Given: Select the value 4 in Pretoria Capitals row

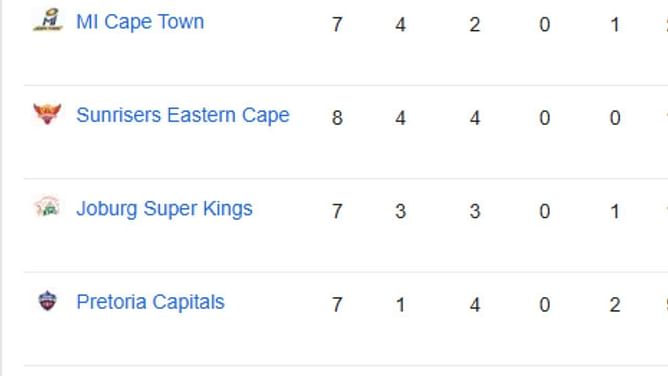Looking at the screenshot, I should (x=475, y=305).
